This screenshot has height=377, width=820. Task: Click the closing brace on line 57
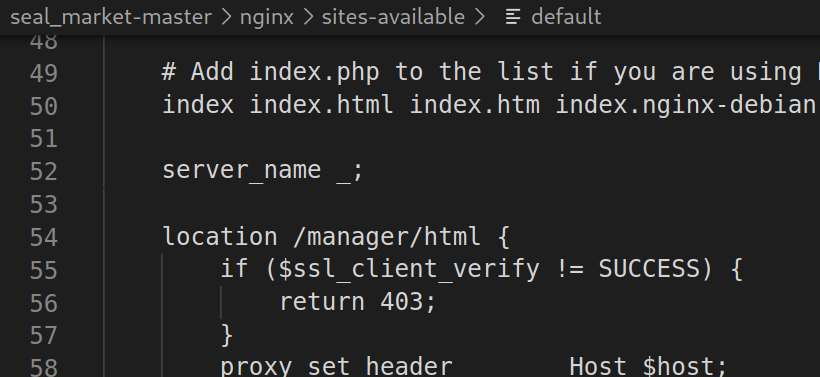pos(227,335)
